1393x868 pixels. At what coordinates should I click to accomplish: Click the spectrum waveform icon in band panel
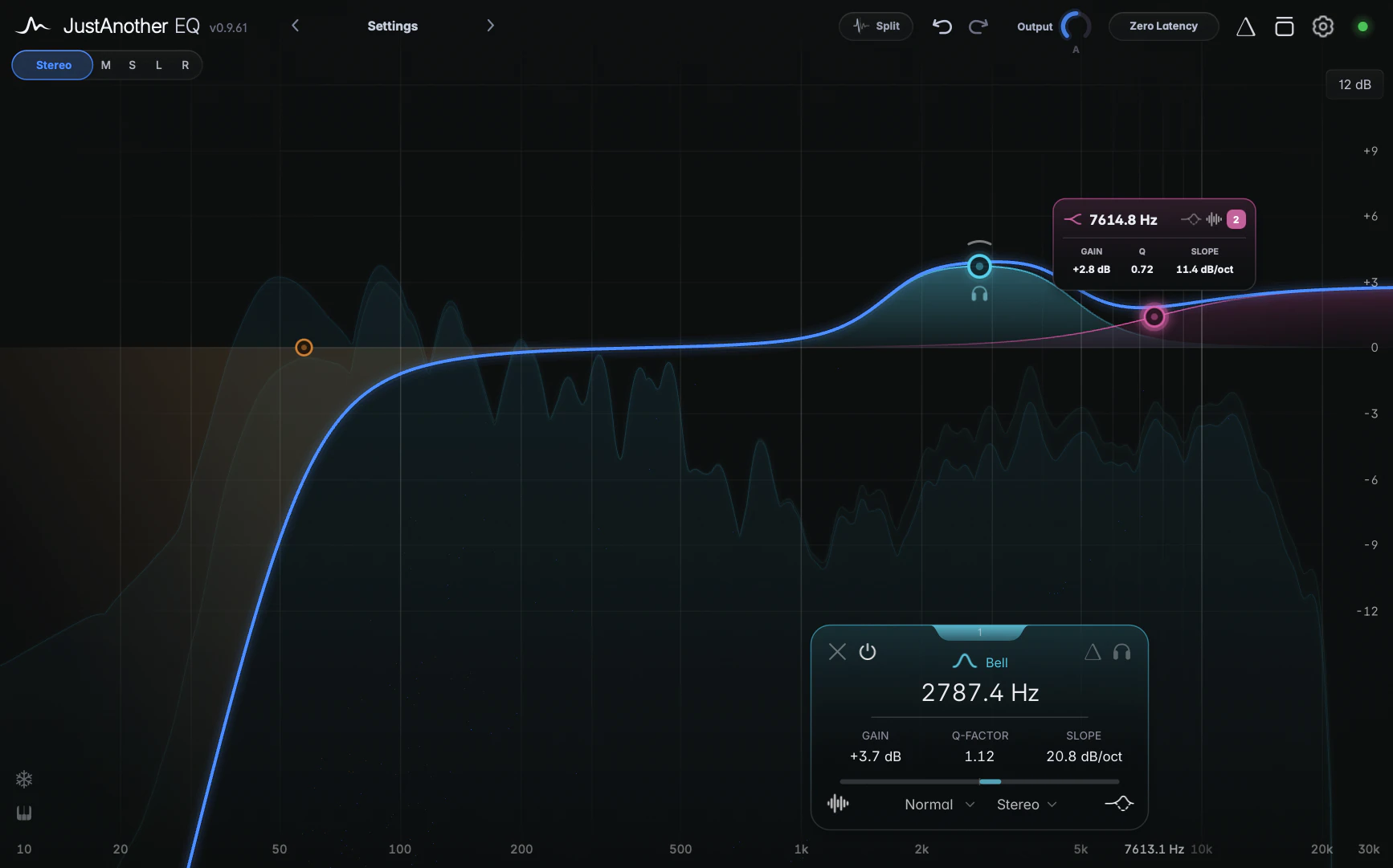[838, 803]
